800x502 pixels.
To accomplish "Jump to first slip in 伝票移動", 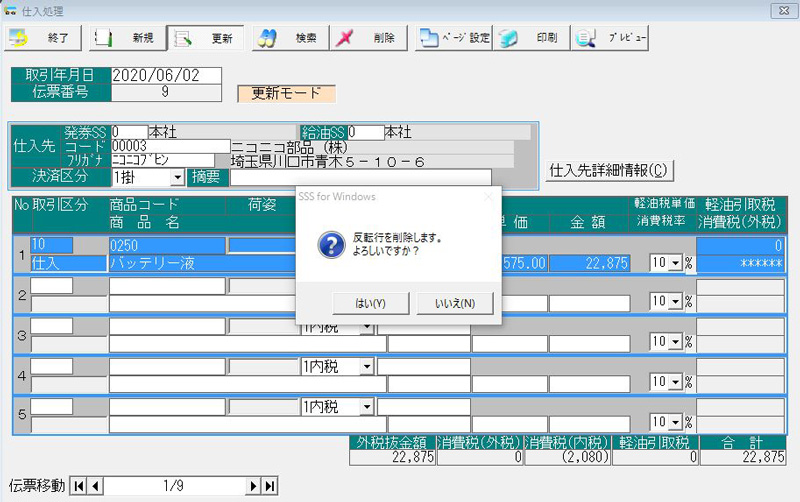I will [x=80, y=486].
